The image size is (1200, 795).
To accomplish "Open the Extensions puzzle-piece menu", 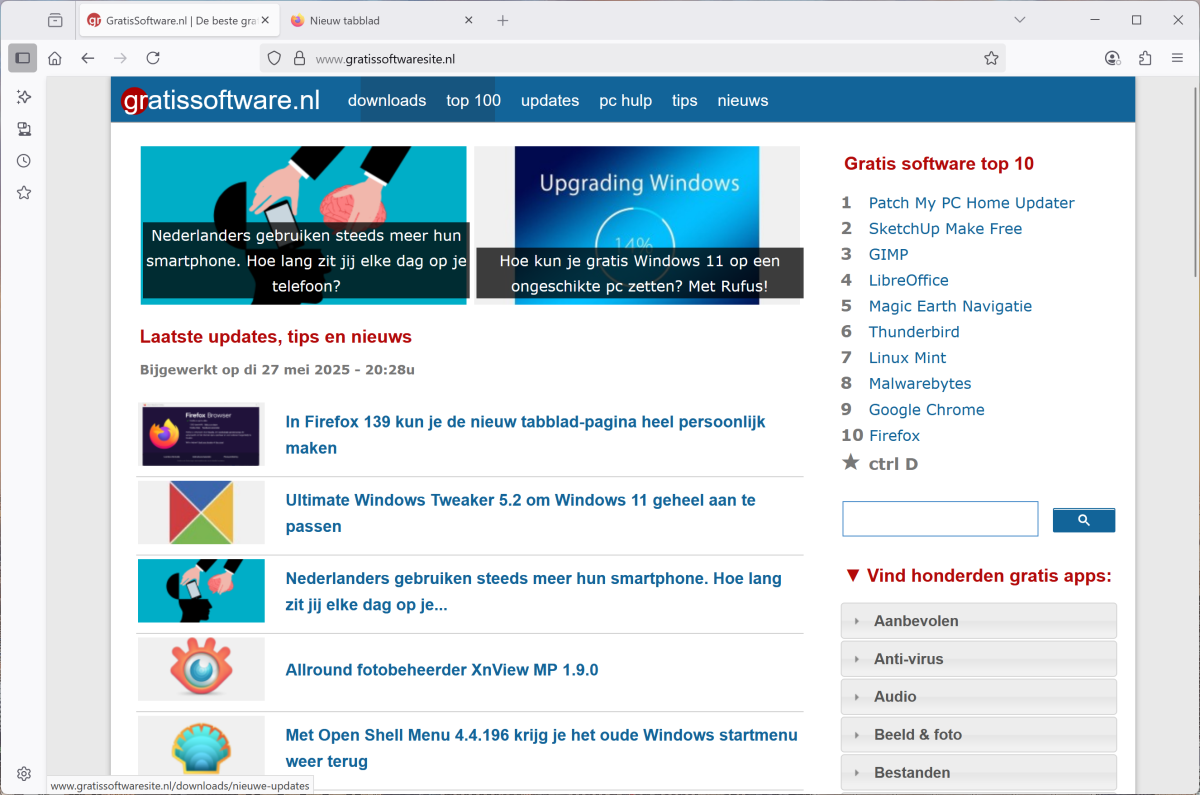I will (x=1145, y=58).
